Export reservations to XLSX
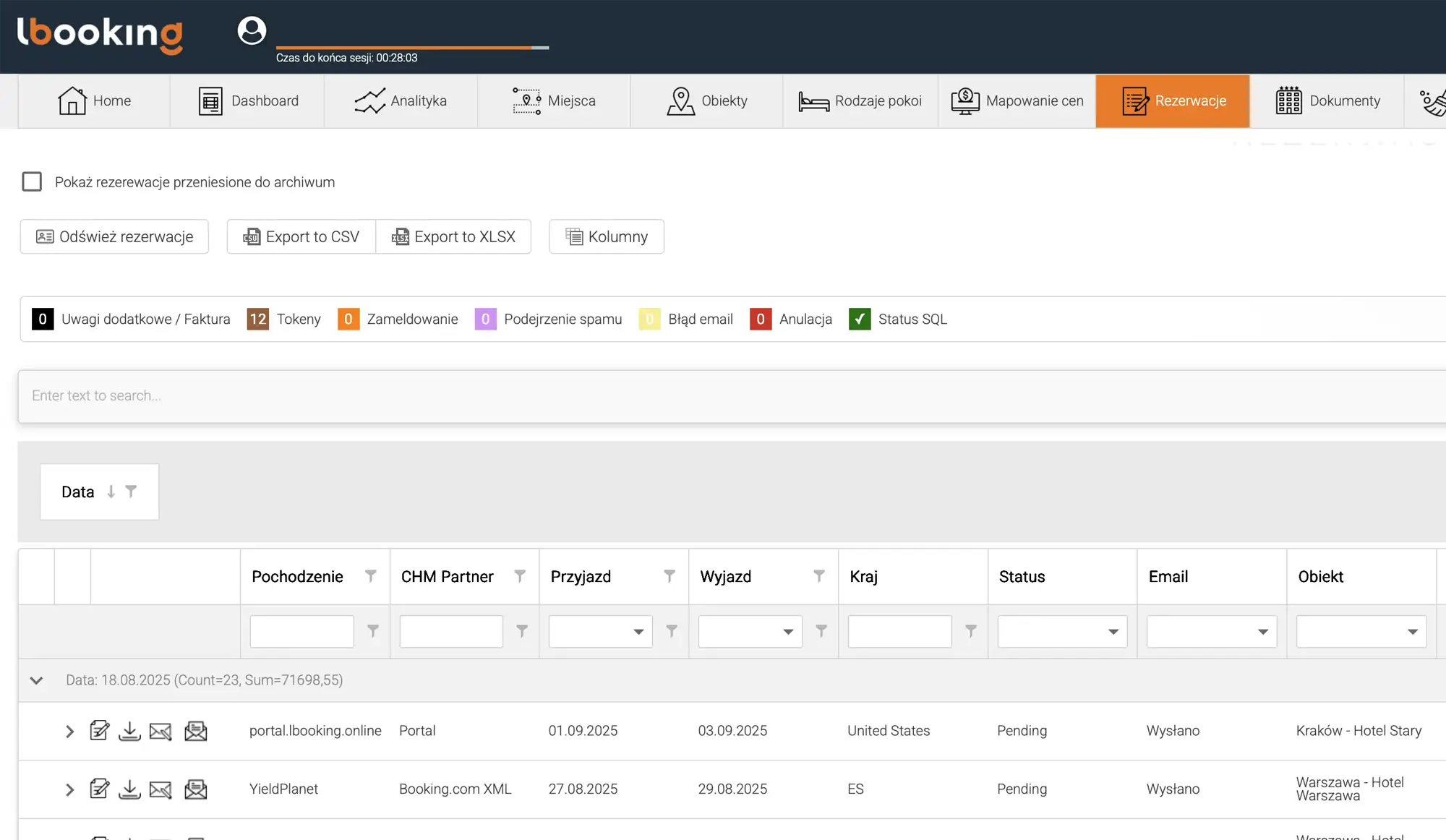 click(453, 236)
